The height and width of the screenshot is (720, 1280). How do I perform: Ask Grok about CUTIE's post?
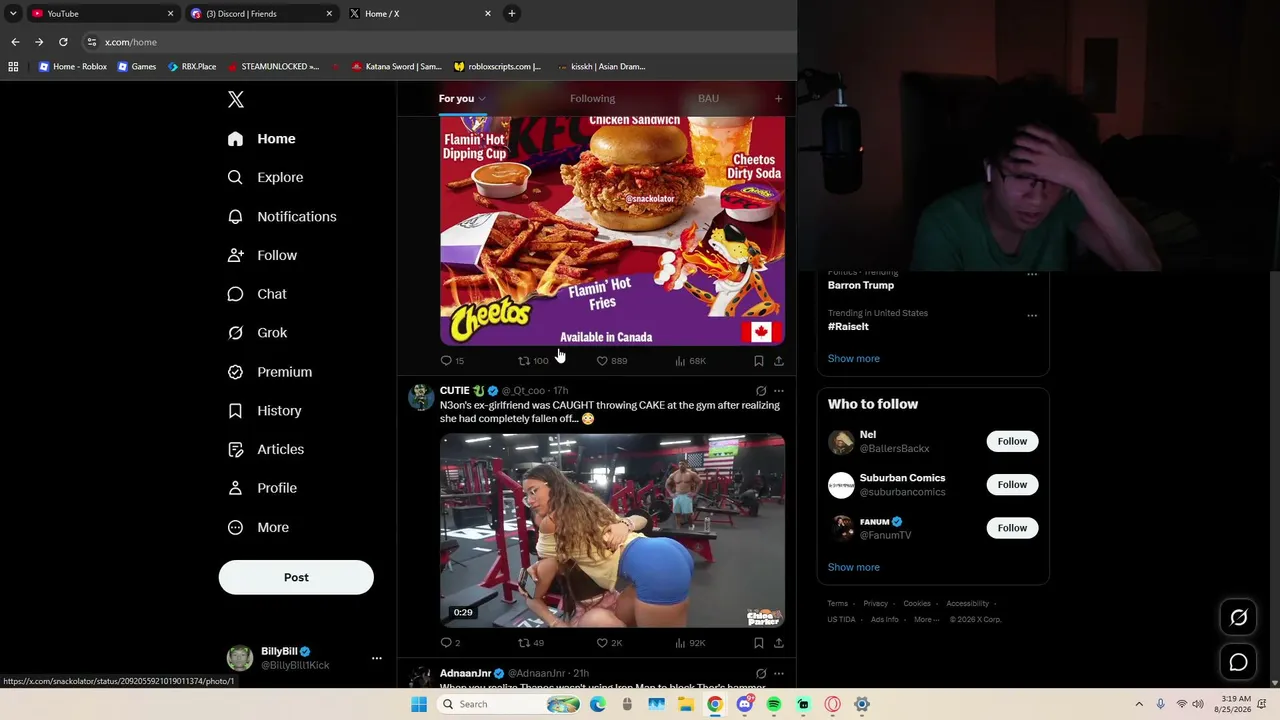tap(761, 391)
